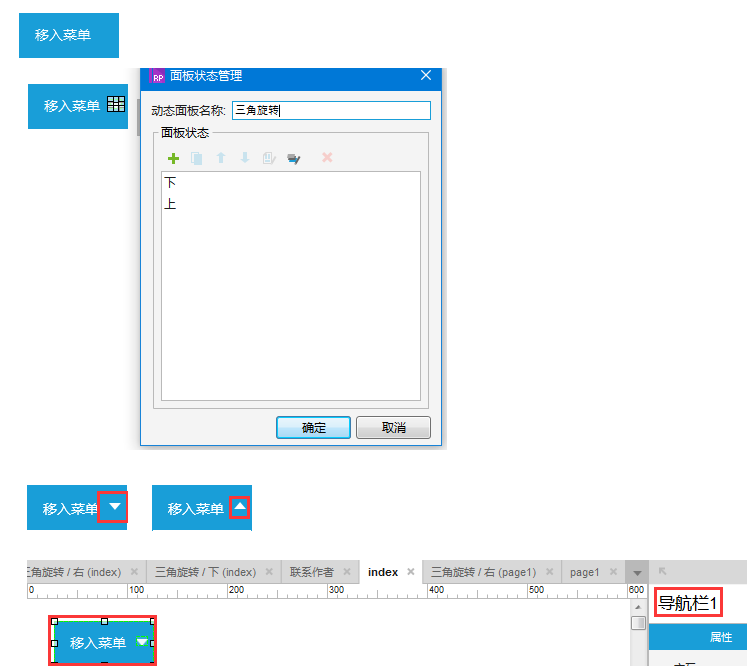Screen dimensions: 747x666
Task: Click the duplicate state icon
Action: point(197,158)
